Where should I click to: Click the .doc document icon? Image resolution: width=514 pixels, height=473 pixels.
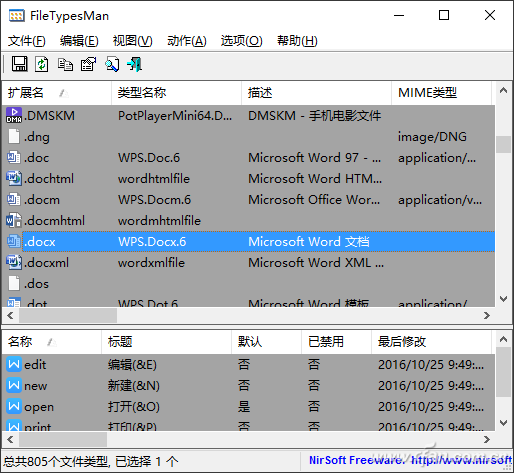pos(14,157)
